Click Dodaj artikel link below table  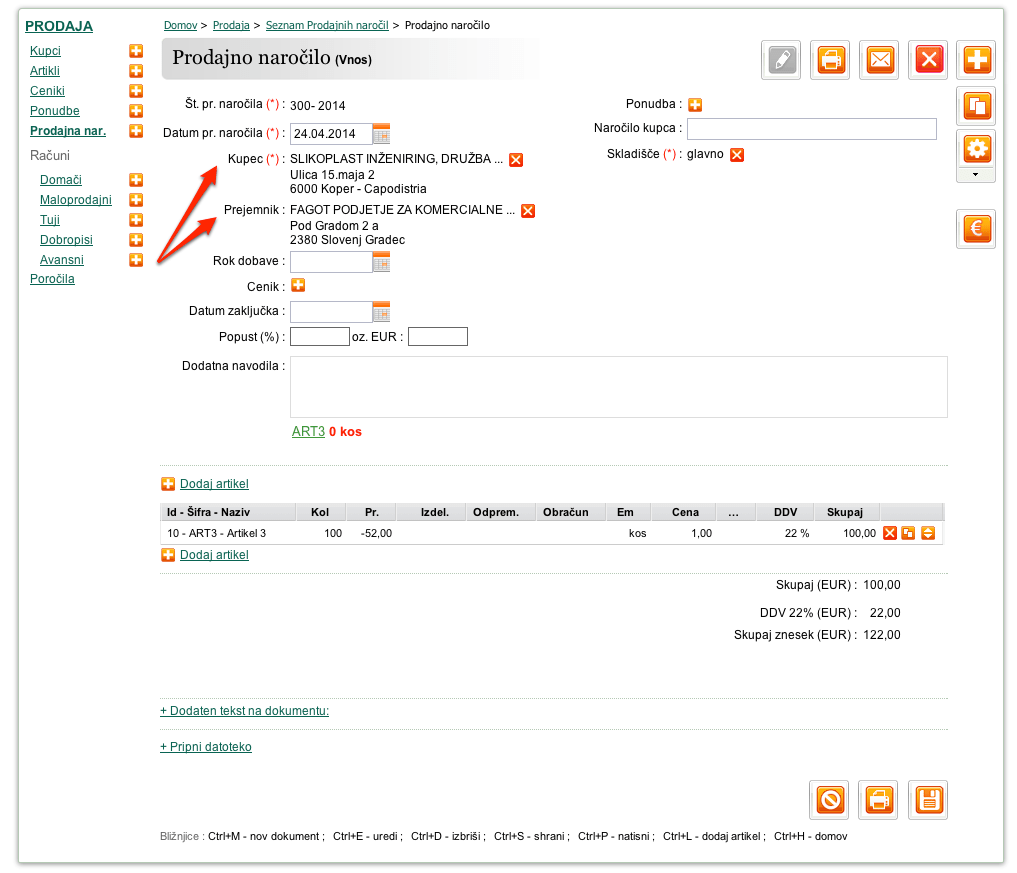coord(214,555)
